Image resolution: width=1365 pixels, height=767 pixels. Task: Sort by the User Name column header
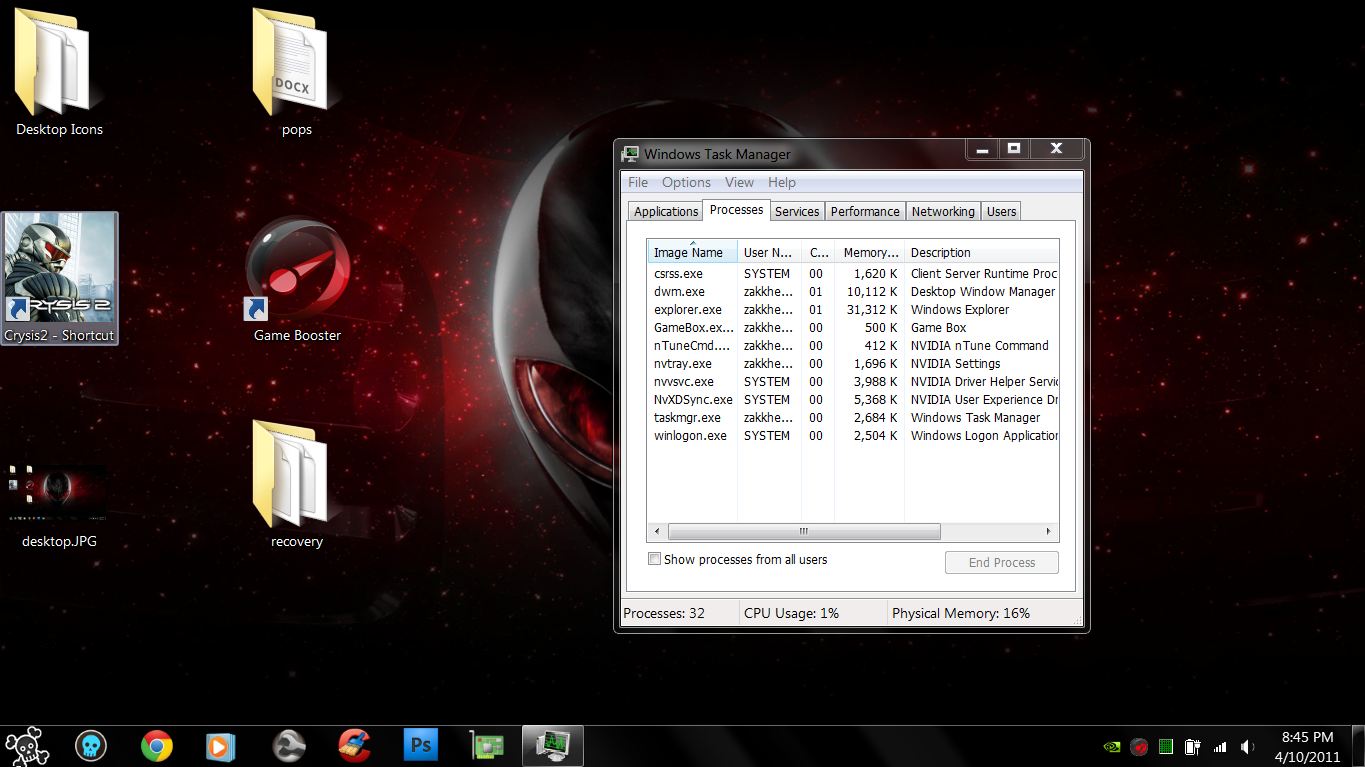[x=769, y=252]
